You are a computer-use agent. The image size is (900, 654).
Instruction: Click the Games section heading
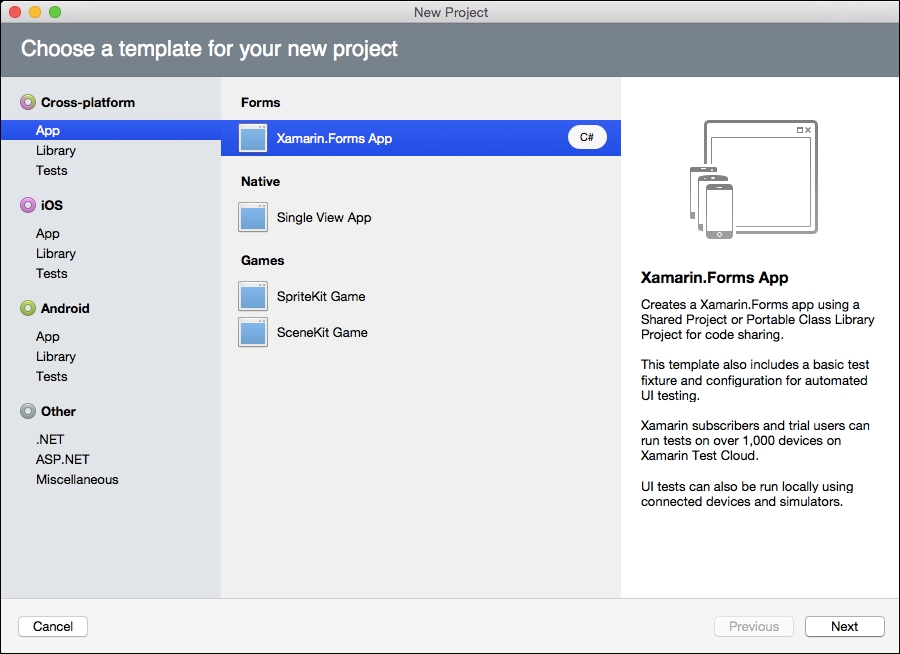(262, 260)
